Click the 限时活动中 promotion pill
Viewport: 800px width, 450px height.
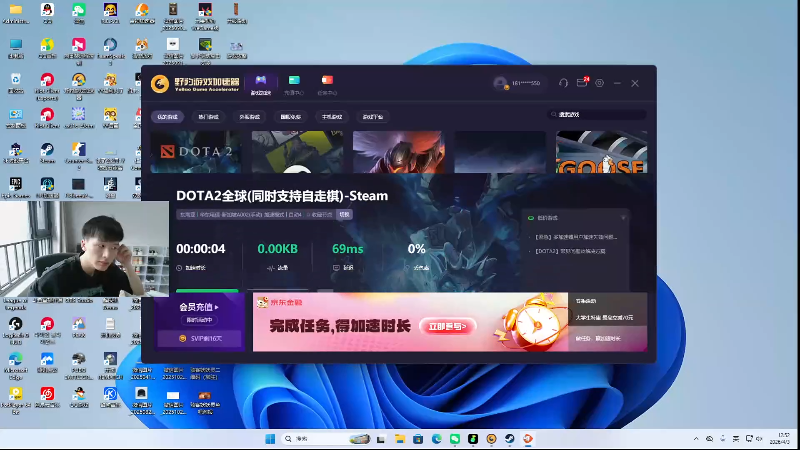(x=198, y=320)
